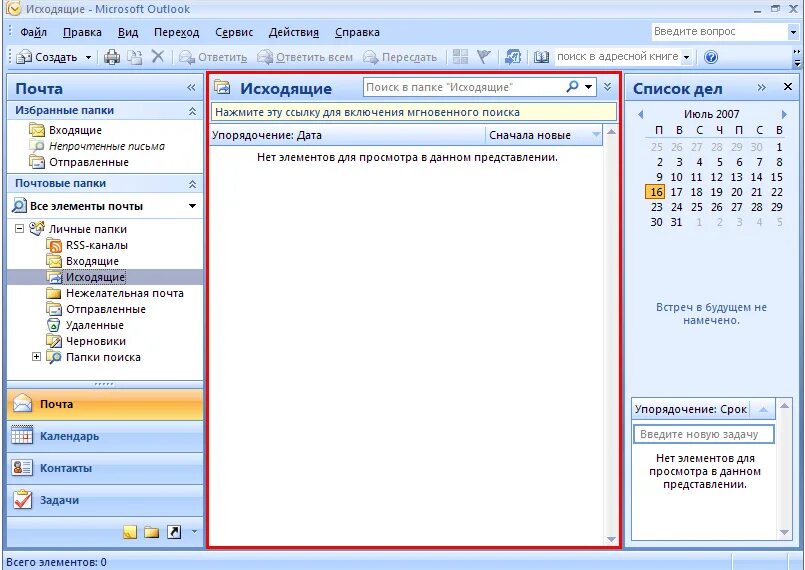This screenshot has height=570, width=805.
Task: Click the Ответить всем button
Action: (x=305, y=57)
